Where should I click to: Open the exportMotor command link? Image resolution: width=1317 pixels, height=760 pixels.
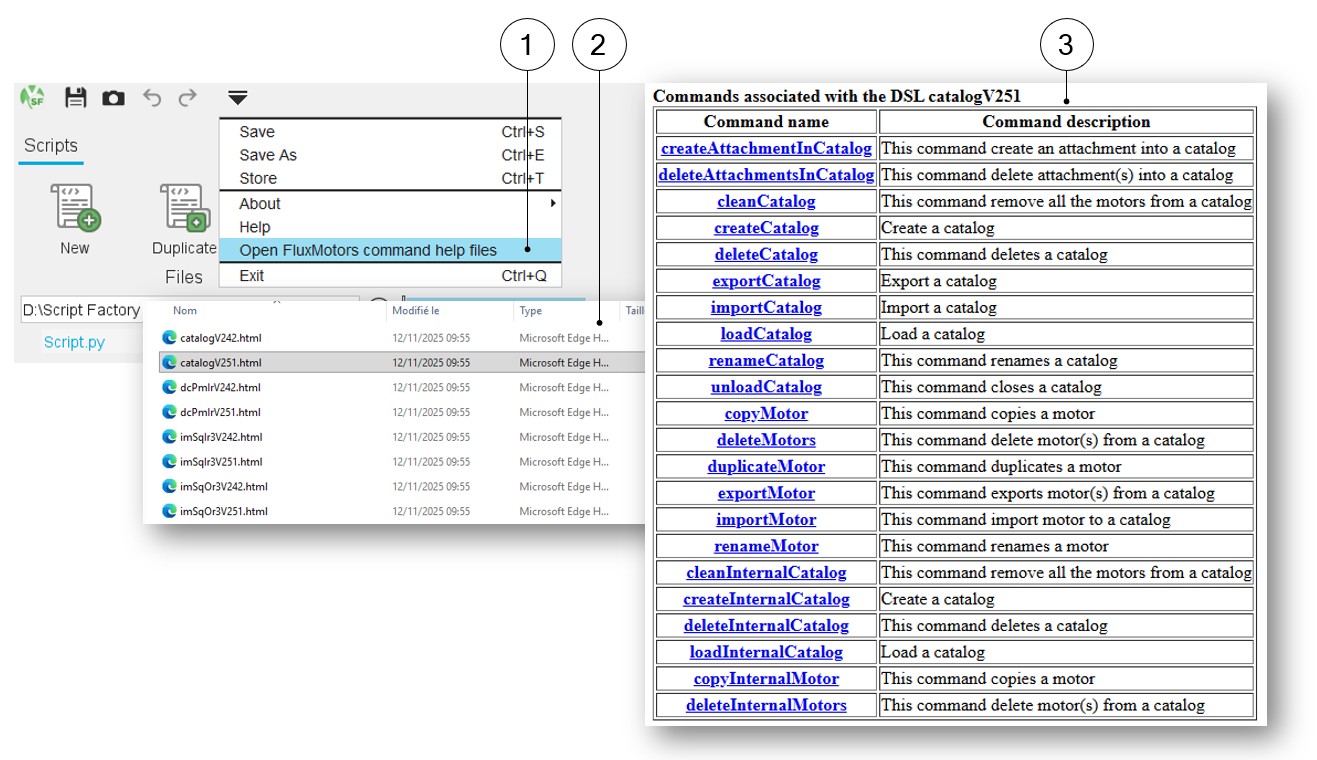pyautogui.click(x=766, y=493)
